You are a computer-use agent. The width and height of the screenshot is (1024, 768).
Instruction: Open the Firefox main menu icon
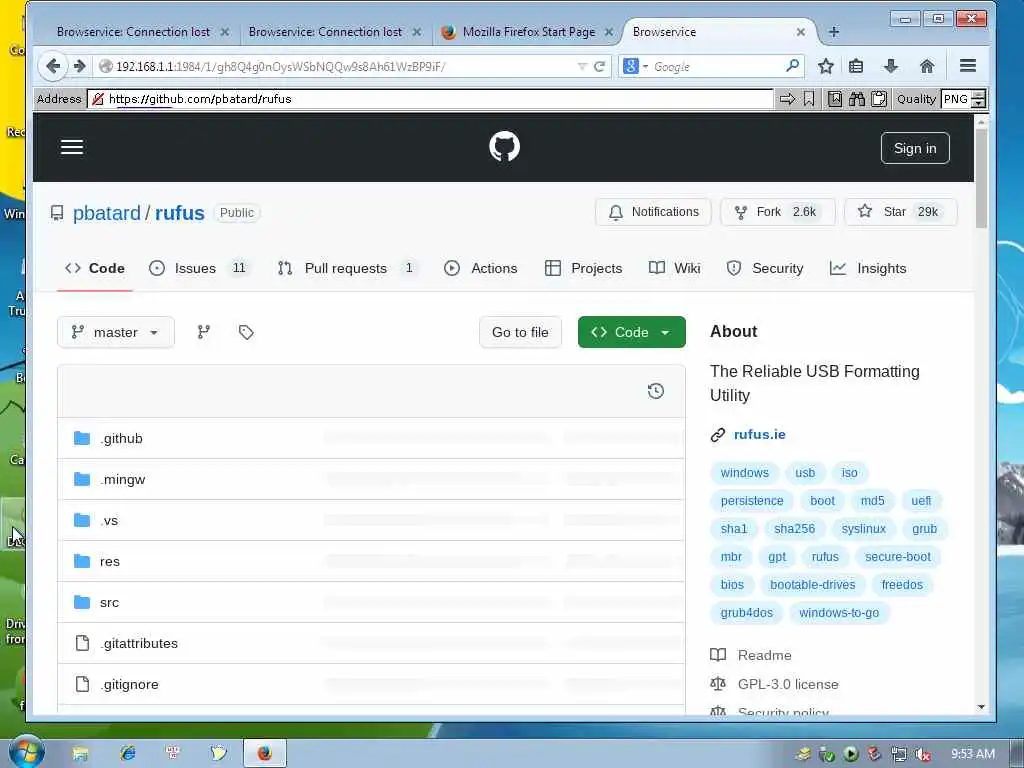coord(968,66)
